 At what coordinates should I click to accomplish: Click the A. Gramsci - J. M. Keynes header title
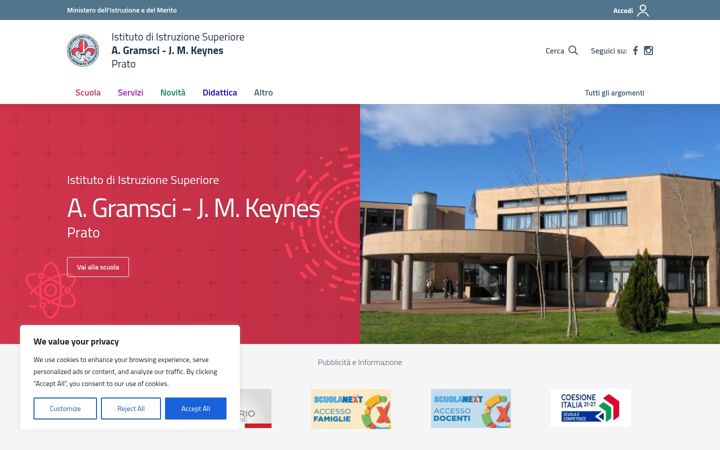coord(167,51)
